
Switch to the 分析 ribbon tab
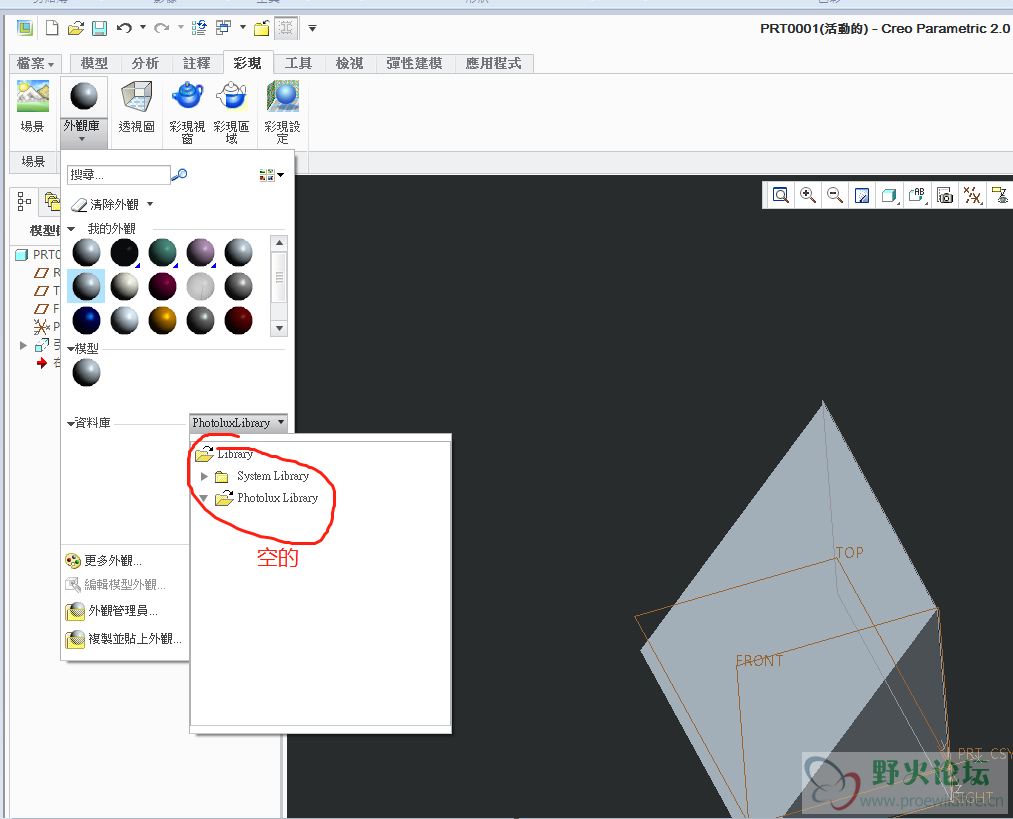(x=145, y=63)
